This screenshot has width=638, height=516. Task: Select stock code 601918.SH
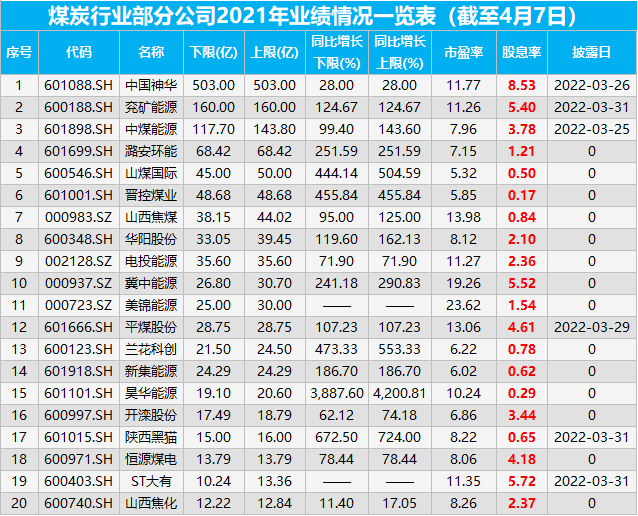point(79,371)
